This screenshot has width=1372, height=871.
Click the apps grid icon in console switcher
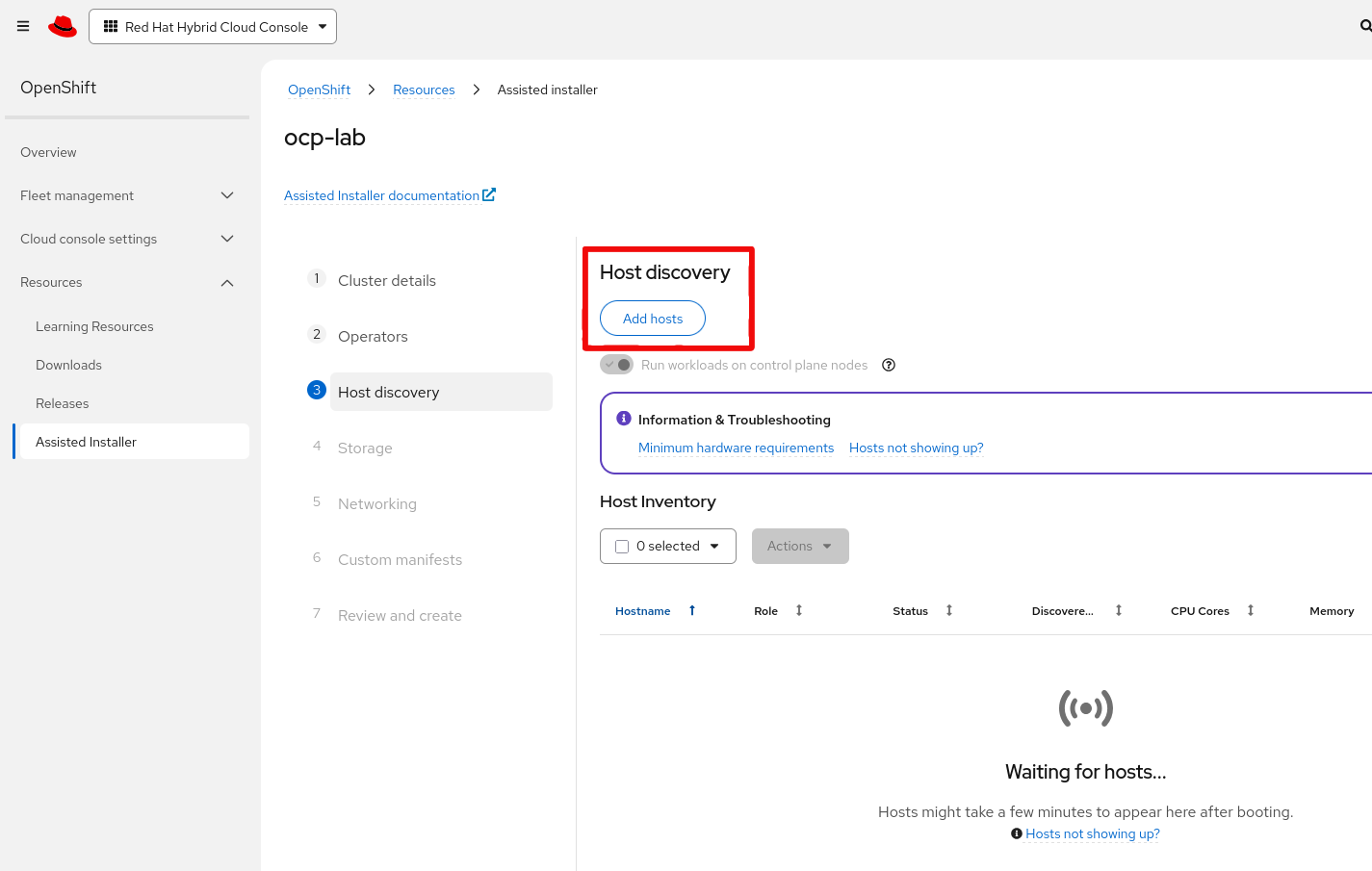(x=111, y=26)
